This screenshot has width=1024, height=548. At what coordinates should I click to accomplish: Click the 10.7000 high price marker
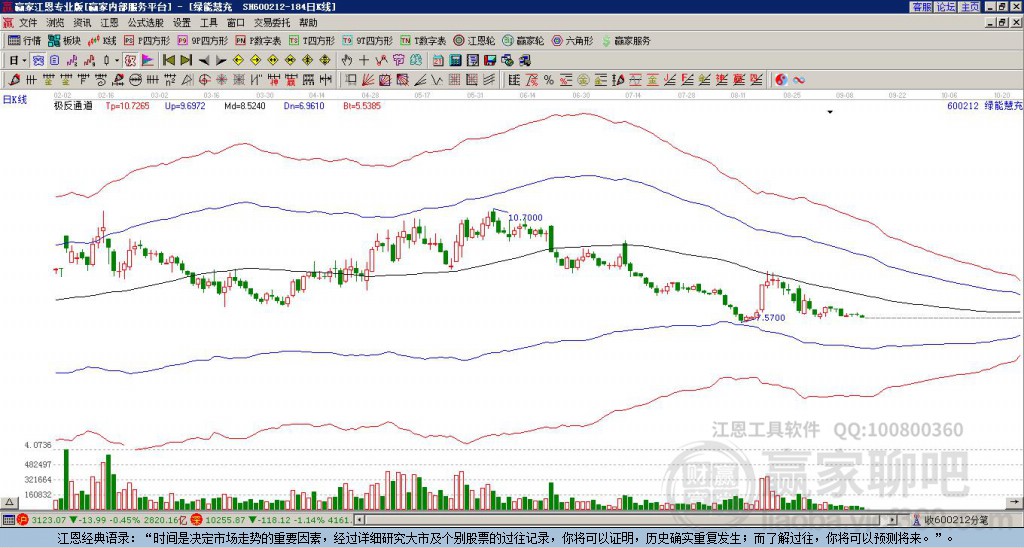click(x=525, y=218)
